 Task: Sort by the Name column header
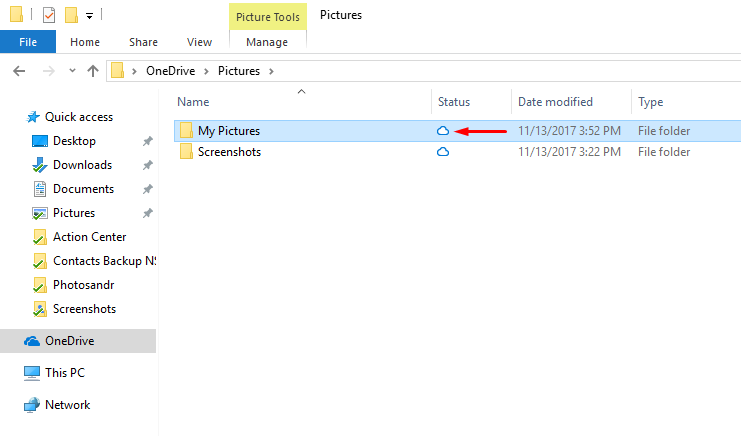(x=193, y=102)
